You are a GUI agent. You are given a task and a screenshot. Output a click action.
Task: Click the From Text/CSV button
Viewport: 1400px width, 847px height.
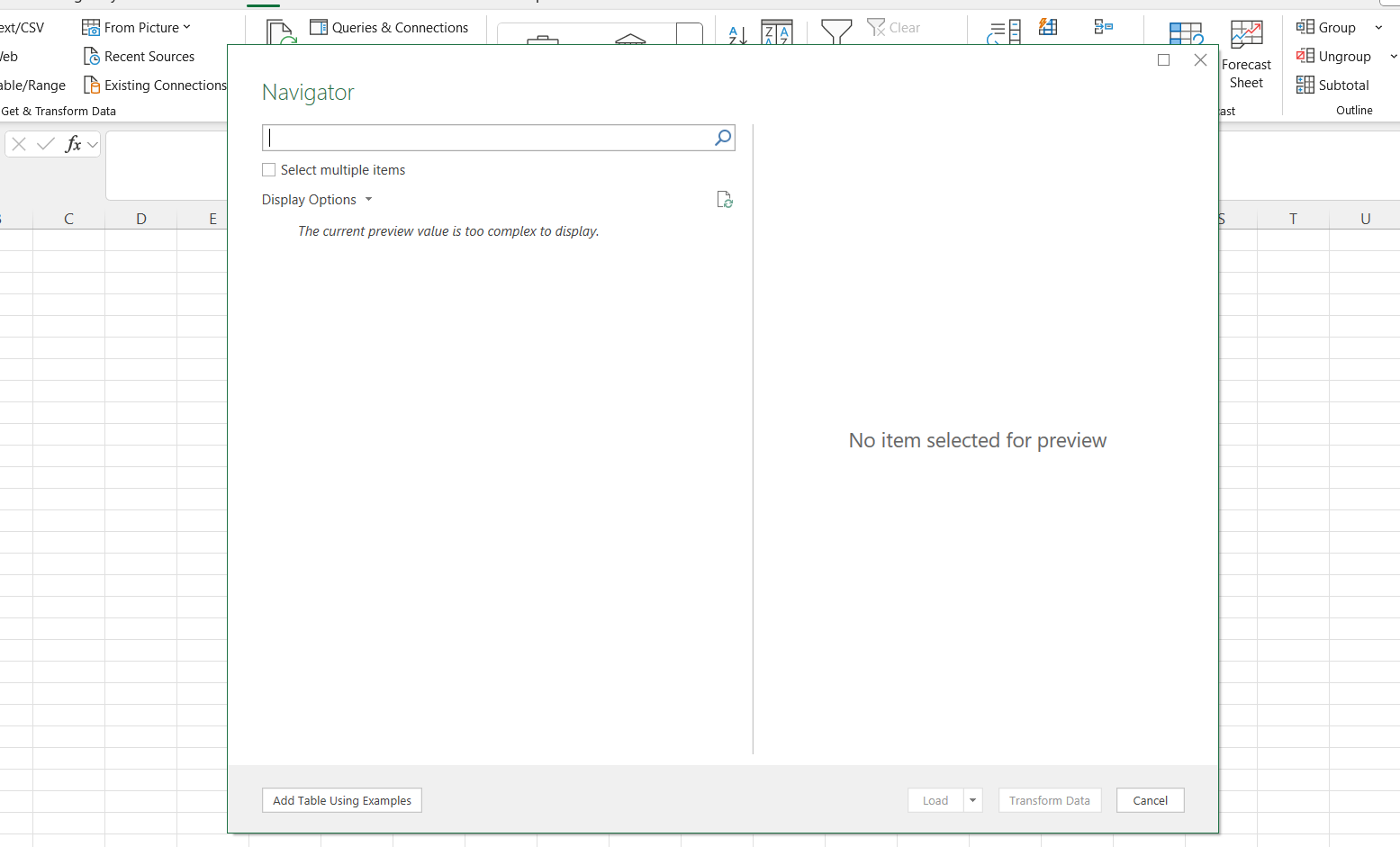22,28
